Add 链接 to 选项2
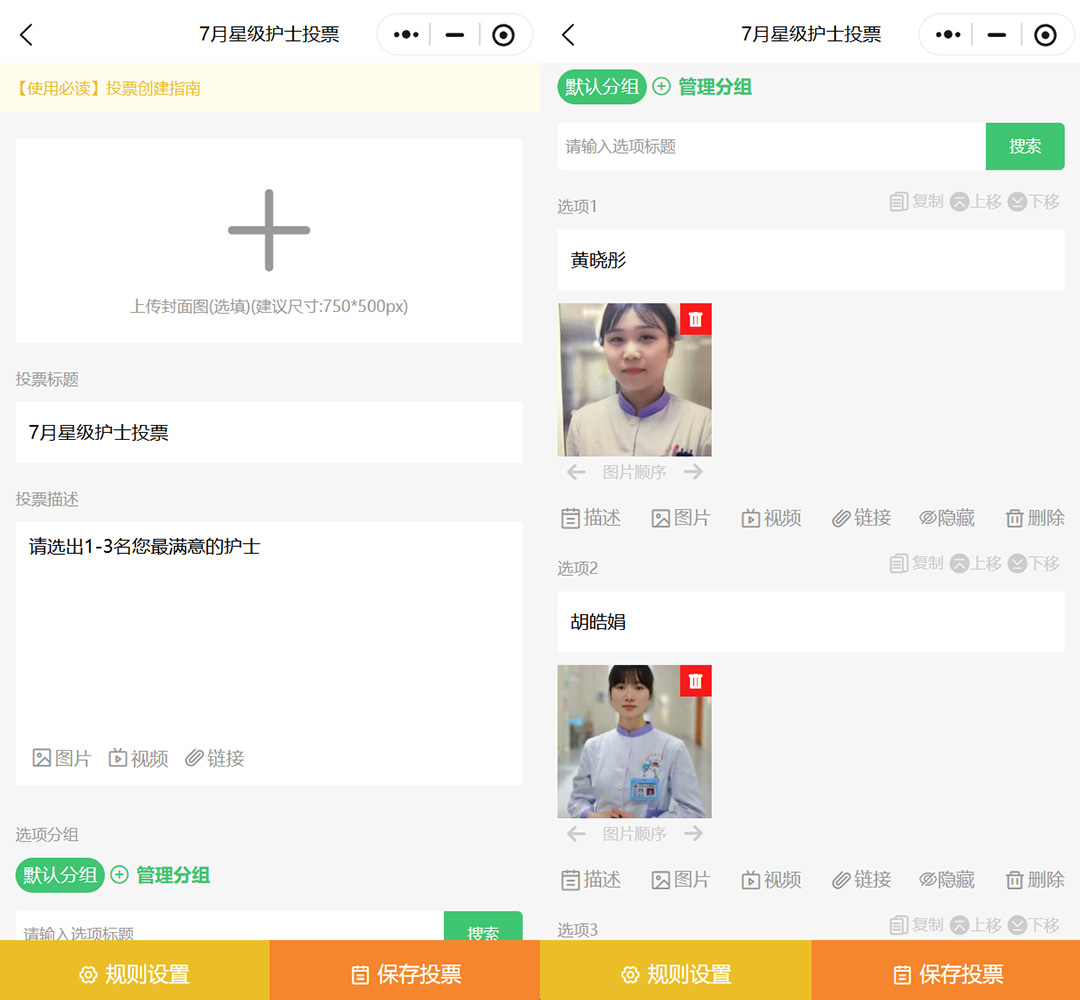 point(862,879)
